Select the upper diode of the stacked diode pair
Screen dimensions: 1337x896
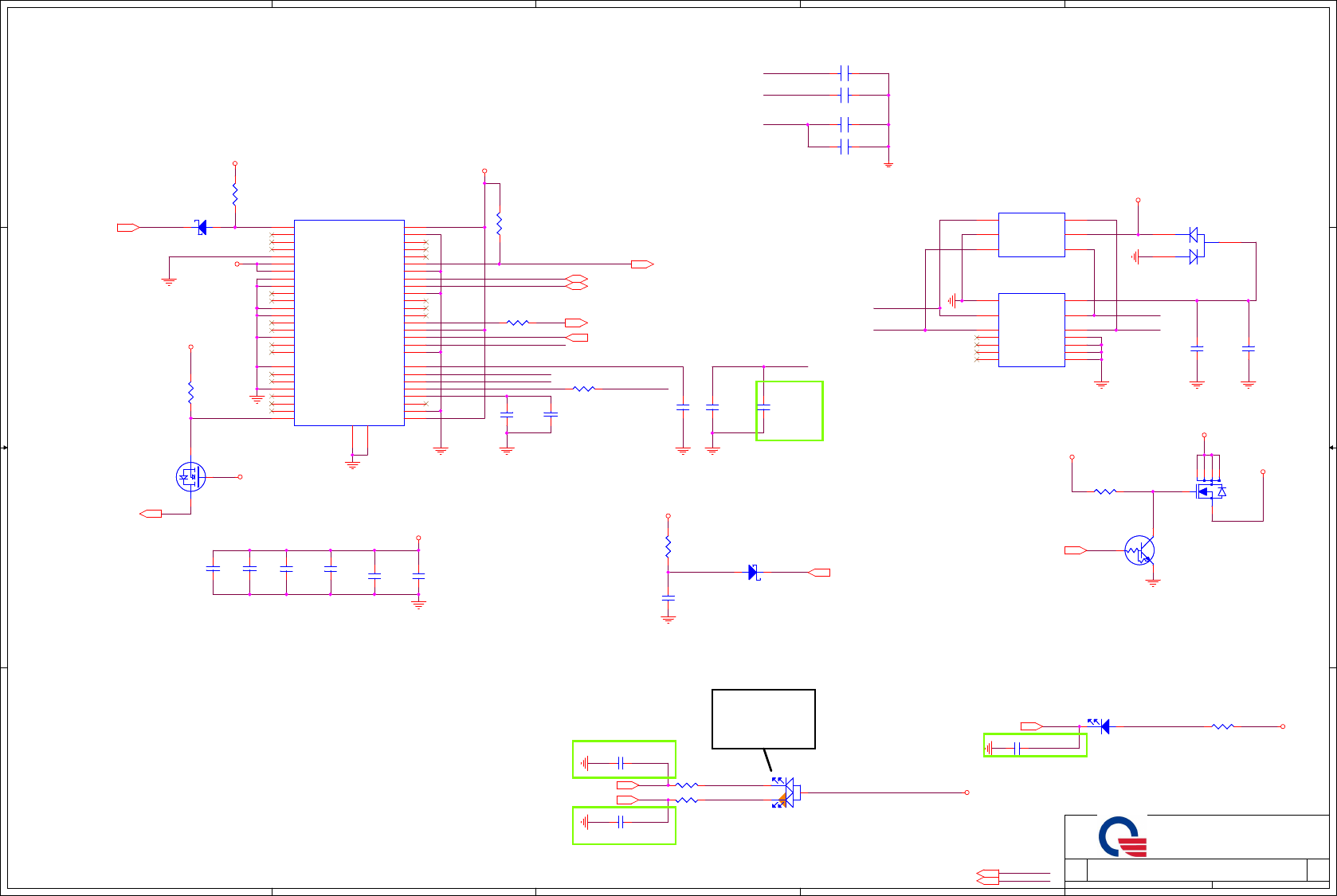(1193, 234)
